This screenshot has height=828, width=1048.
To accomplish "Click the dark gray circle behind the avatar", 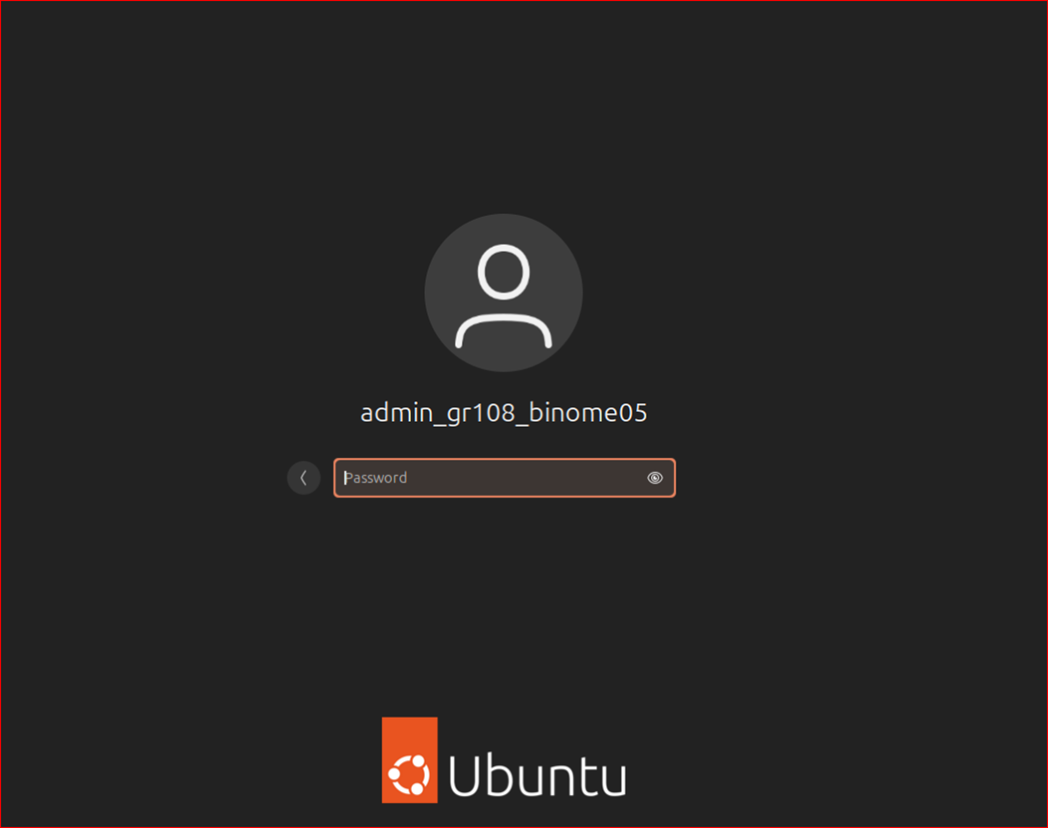I will point(503,293).
